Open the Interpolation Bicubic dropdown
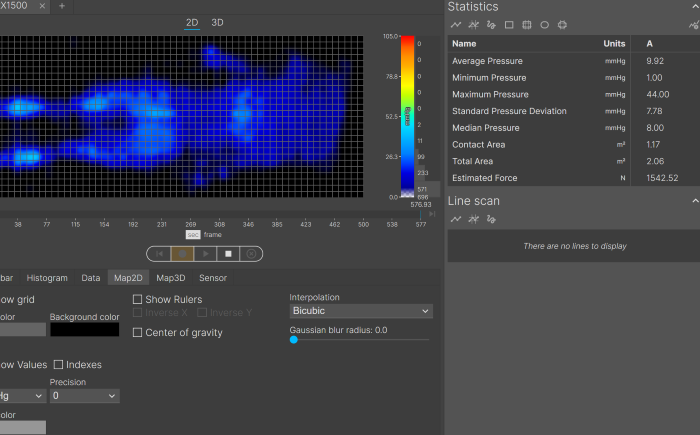Viewport: 700px width, 435px height. point(361,311)
